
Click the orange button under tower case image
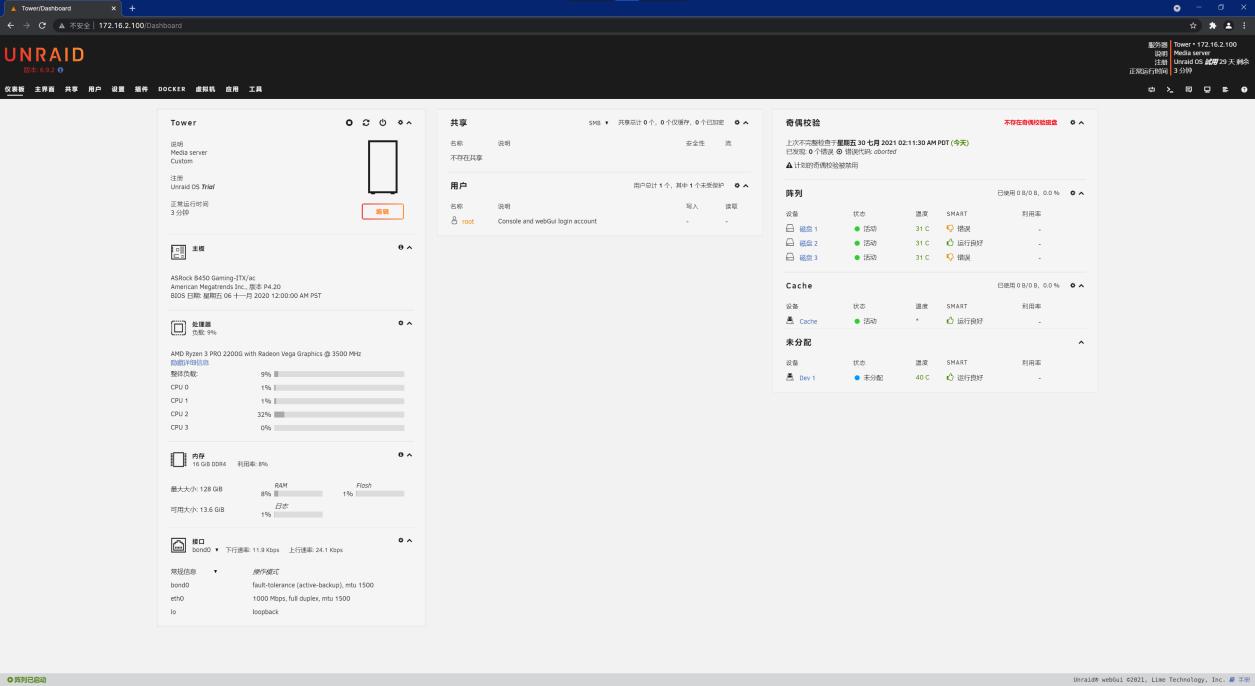point(382,212)
